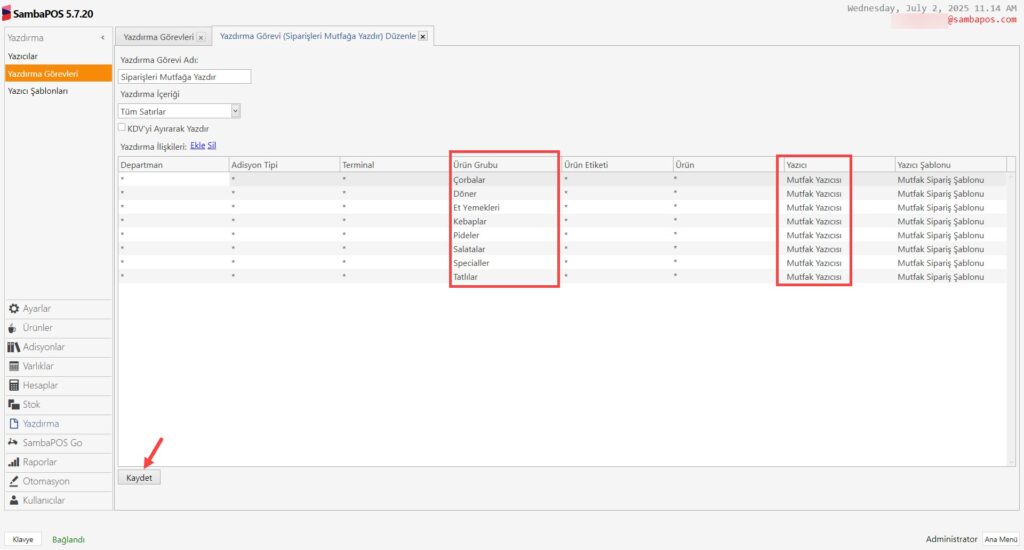The width and height of the screenshot is (1024, 550).
Task: Select the Döner cell
Action: [x=506, y=193]
